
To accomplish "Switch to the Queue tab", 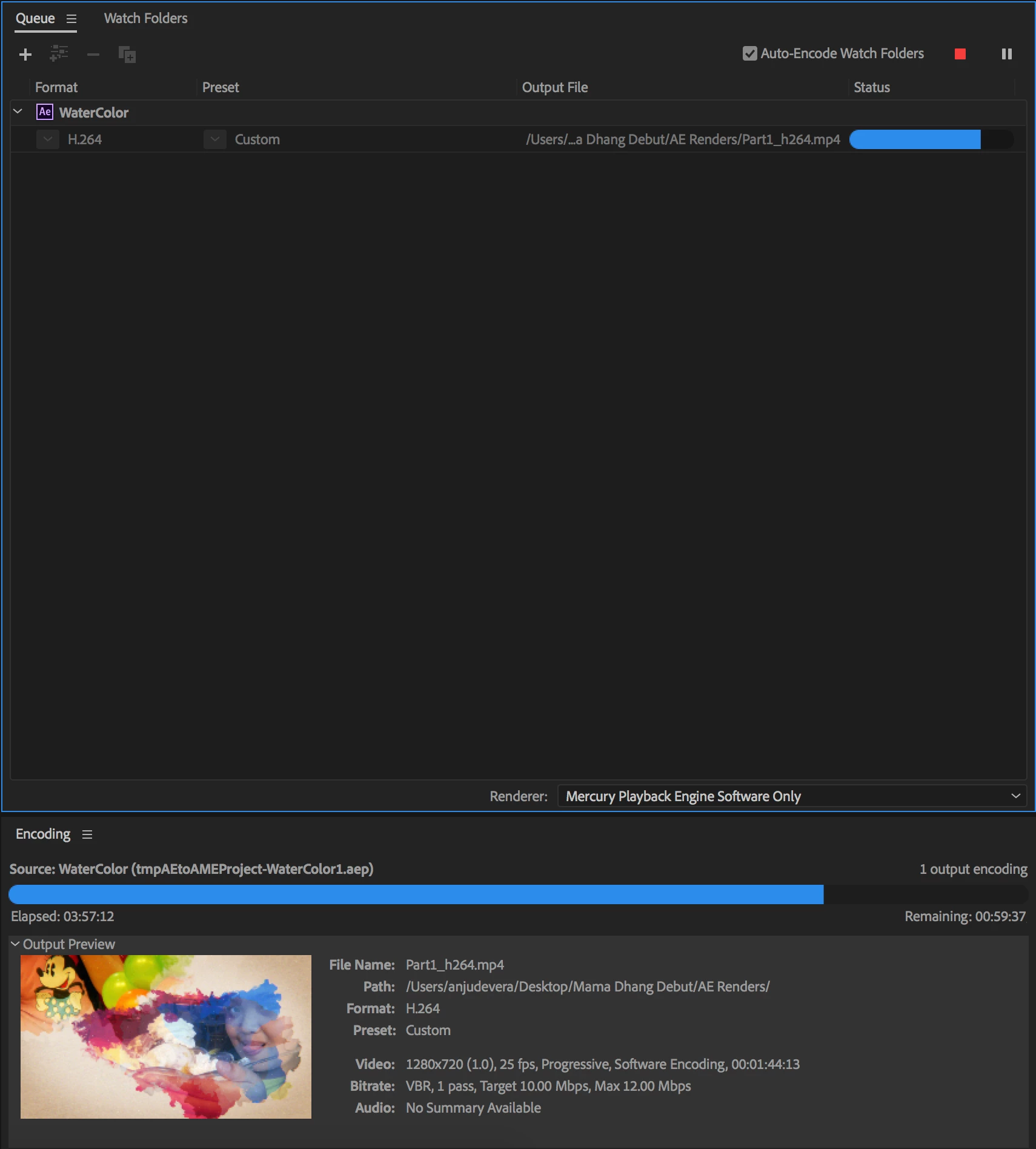I will 35,18.
